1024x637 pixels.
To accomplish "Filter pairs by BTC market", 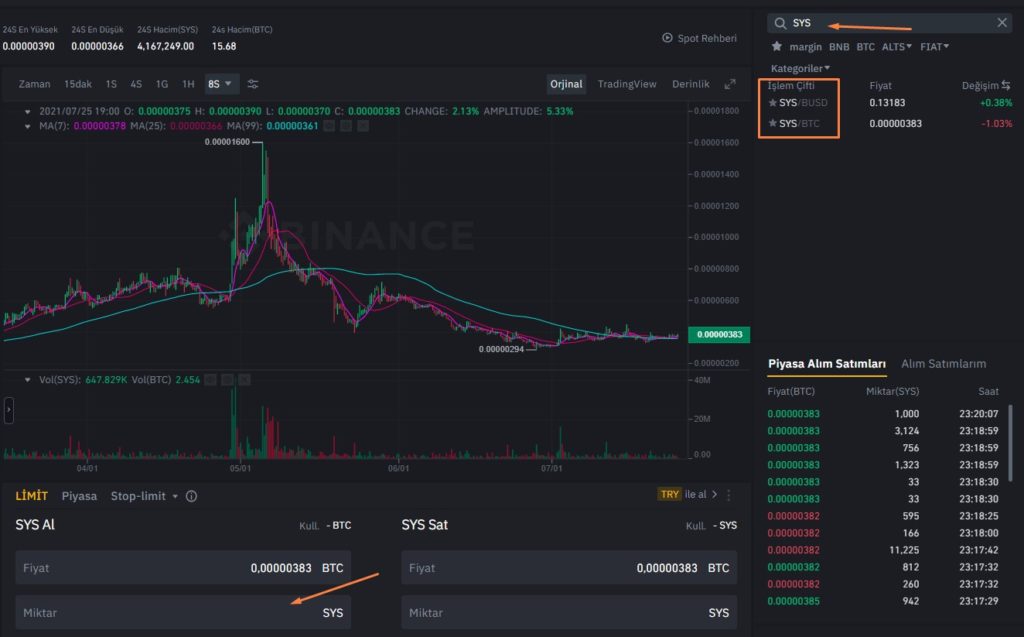I will (x=865, y=47).
